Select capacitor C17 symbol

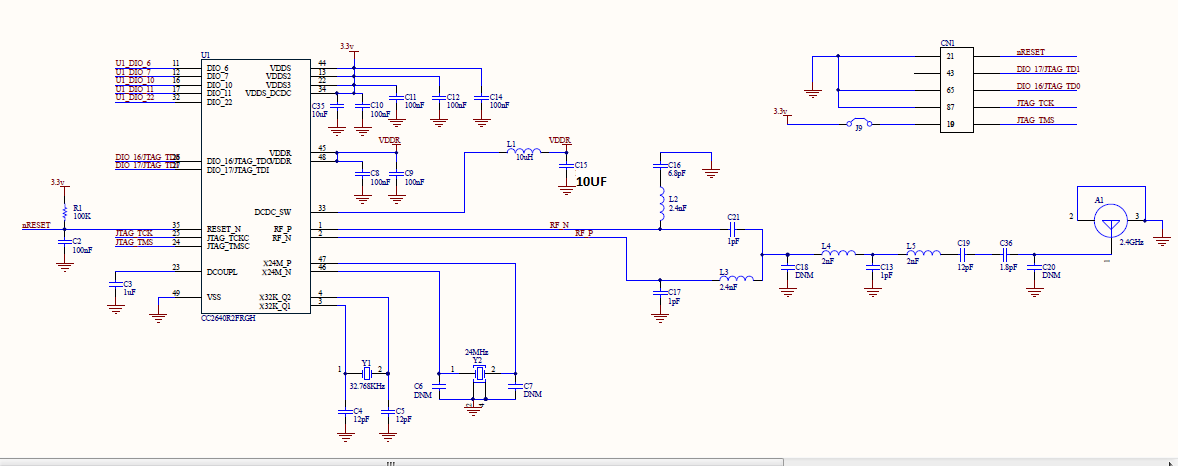click(660, 292)
